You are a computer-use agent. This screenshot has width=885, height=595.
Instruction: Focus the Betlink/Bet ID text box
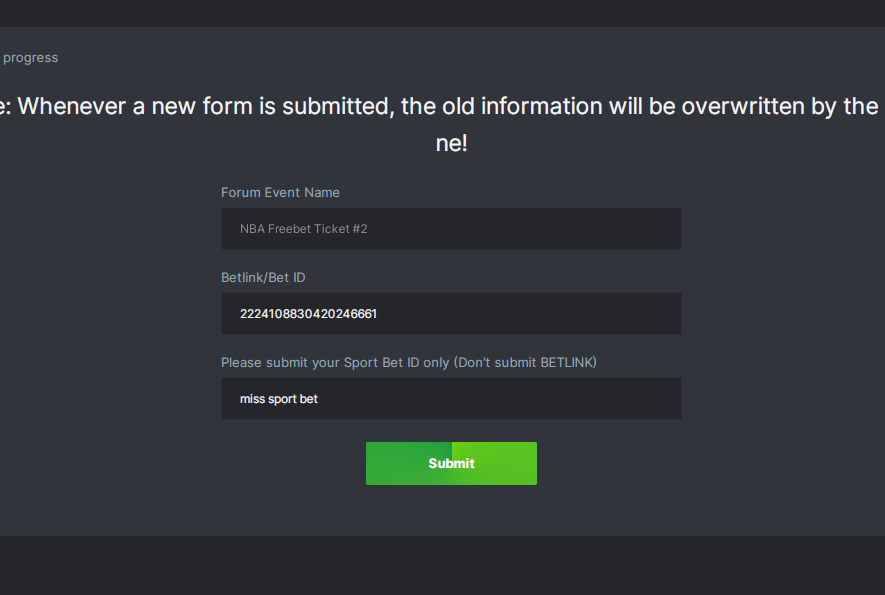pos(450,314)
